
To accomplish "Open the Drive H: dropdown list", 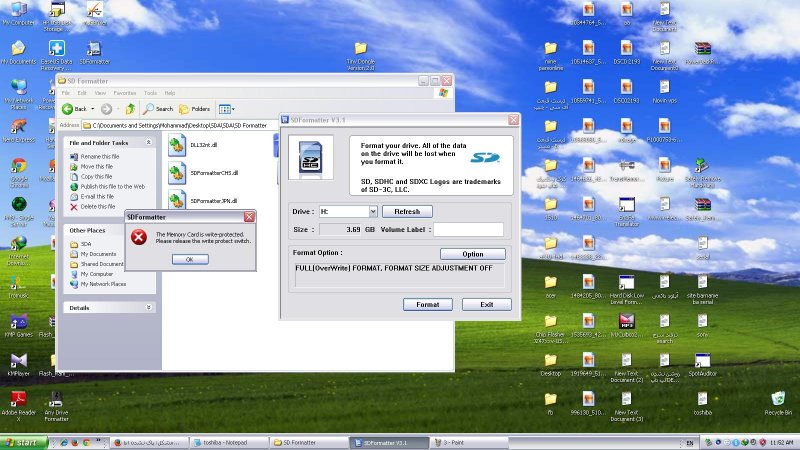I will click(373, 211).
